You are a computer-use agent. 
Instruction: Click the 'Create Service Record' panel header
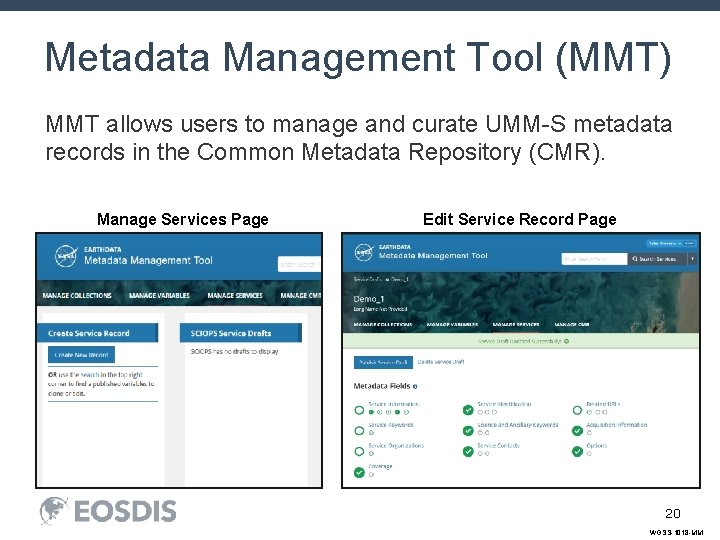coord(97,333)
